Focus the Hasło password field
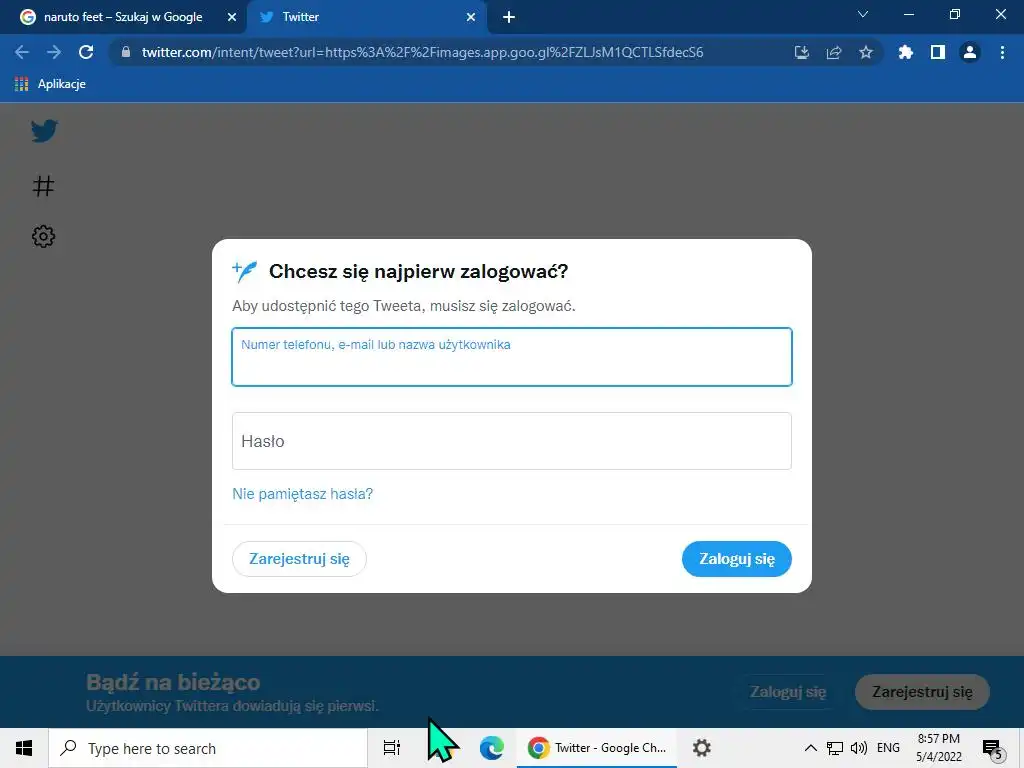Viewport: 1024px width, 768px height. [x=512, y=441]
